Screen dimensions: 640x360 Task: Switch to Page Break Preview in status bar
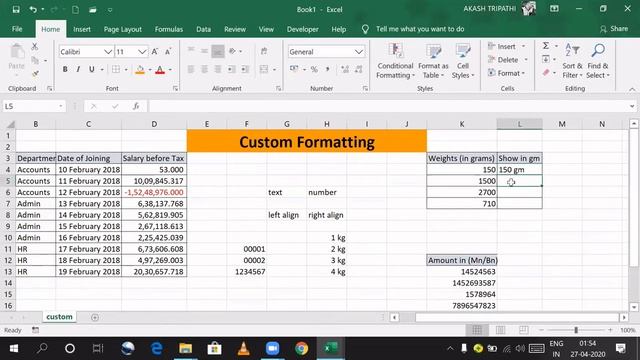[x=523, y=330]
